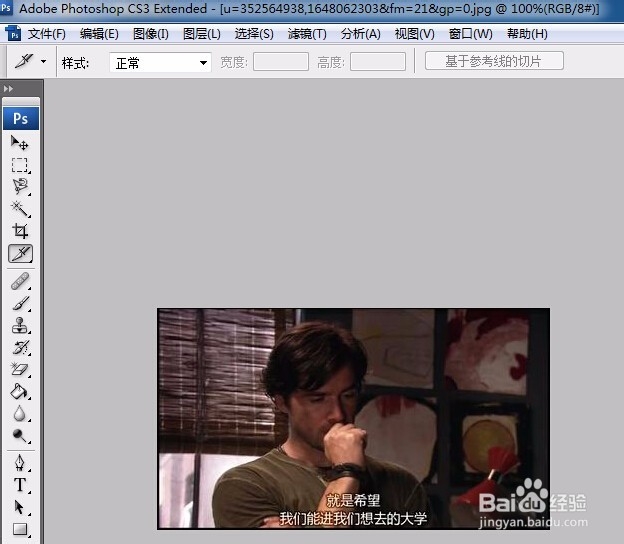Click the Ps logo in toolbox header
This screenshot has height=544, width=624.
[x=21, y=118]
